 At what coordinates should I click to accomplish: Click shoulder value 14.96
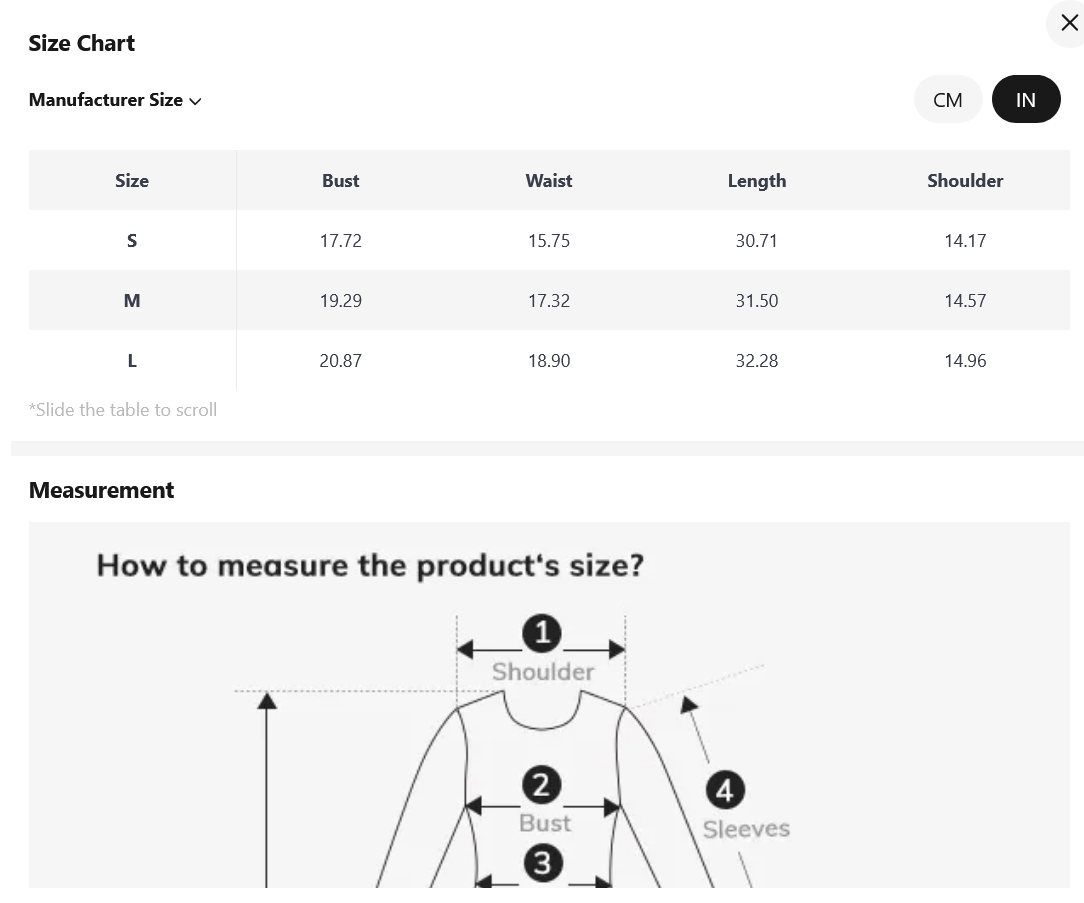tap(965, 361)
